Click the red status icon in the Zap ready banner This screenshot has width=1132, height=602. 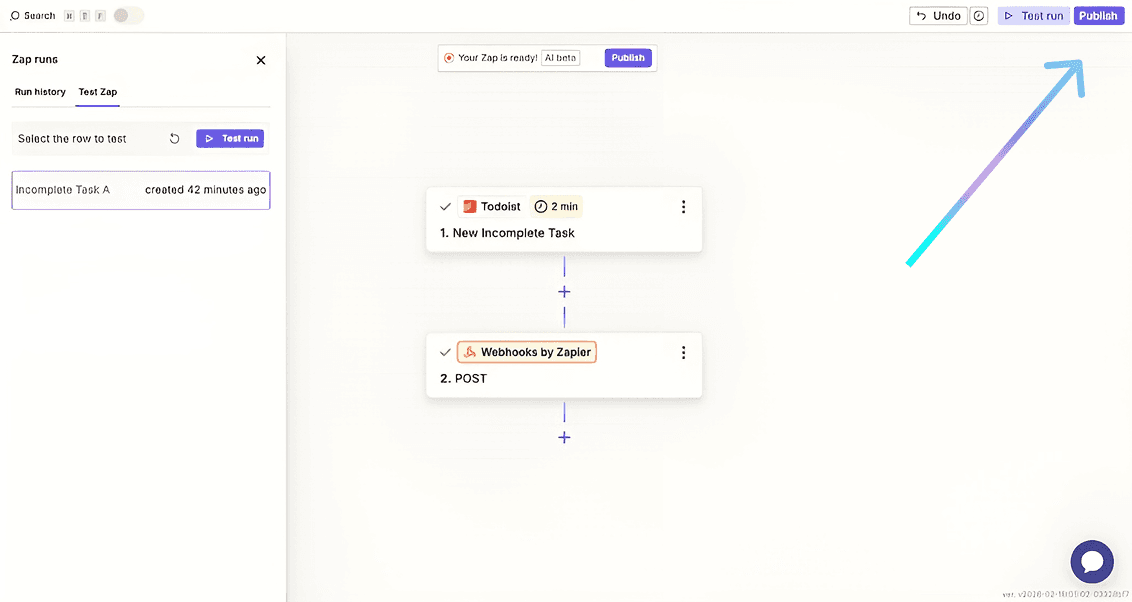(449, 58)
